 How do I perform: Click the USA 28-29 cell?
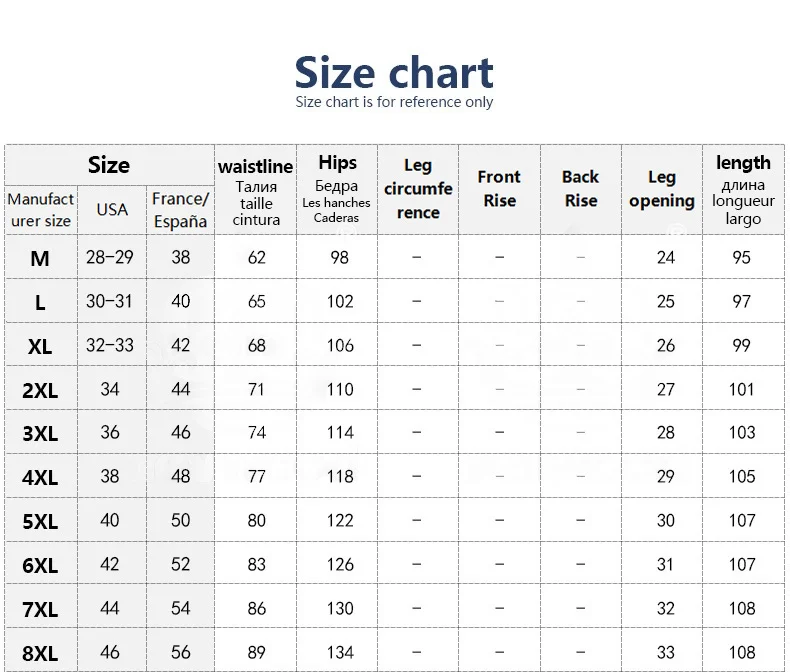click(110, 257)
